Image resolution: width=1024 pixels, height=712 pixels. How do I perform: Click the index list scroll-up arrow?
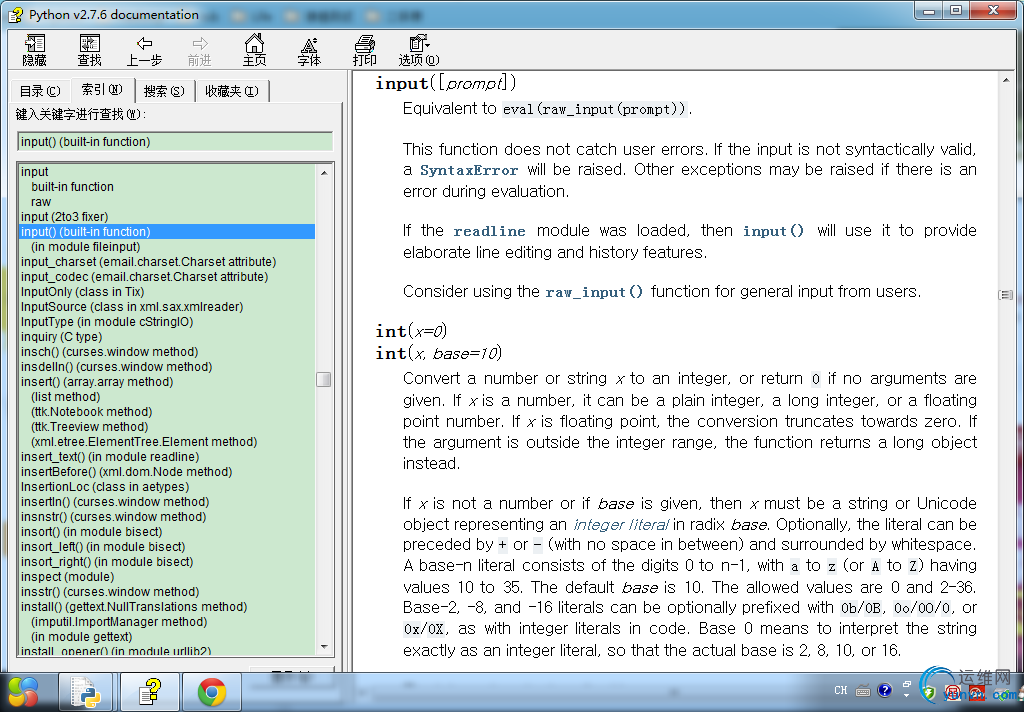[x=324, y=172]
